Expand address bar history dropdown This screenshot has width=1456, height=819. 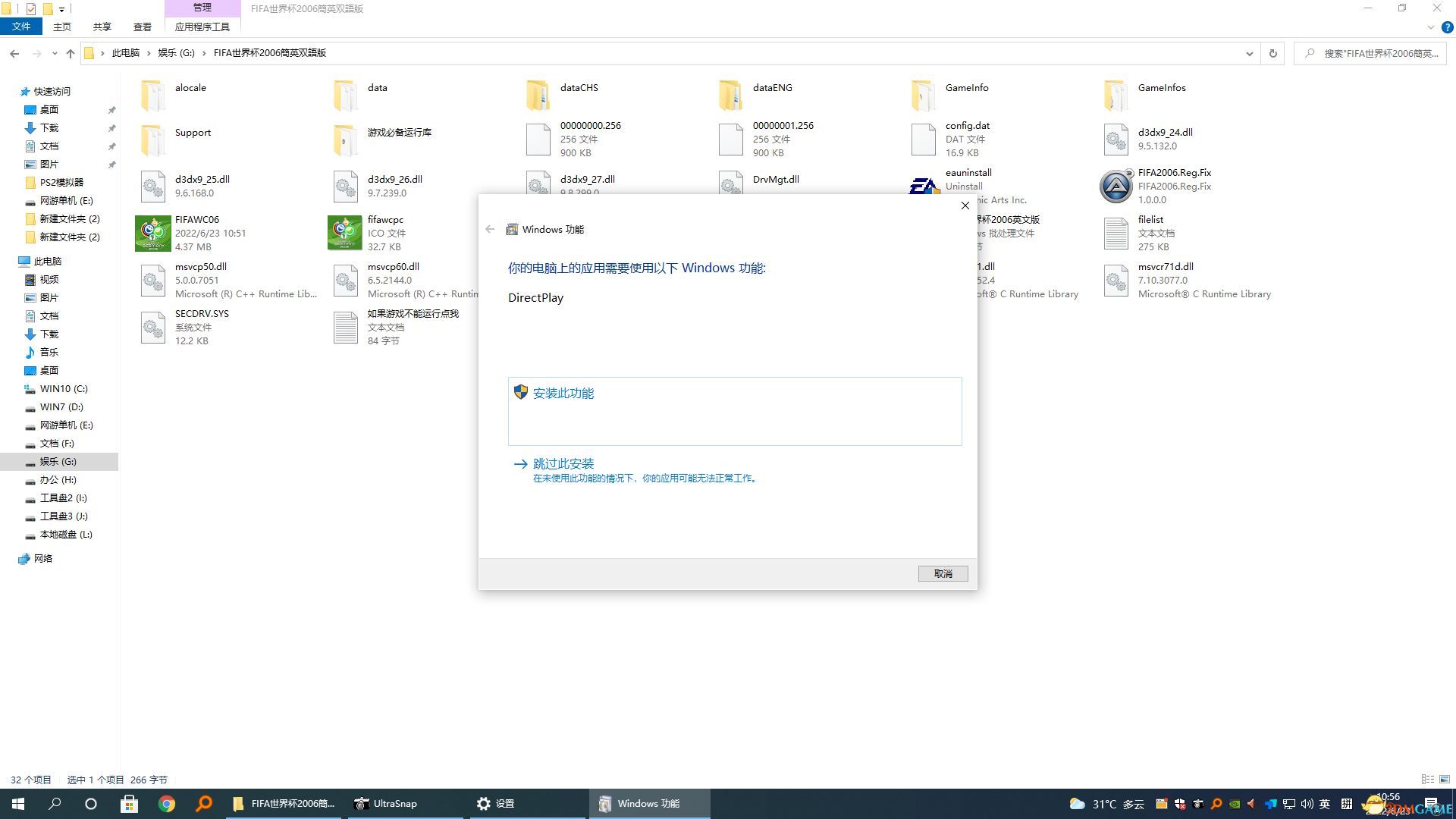[1249, 53]
